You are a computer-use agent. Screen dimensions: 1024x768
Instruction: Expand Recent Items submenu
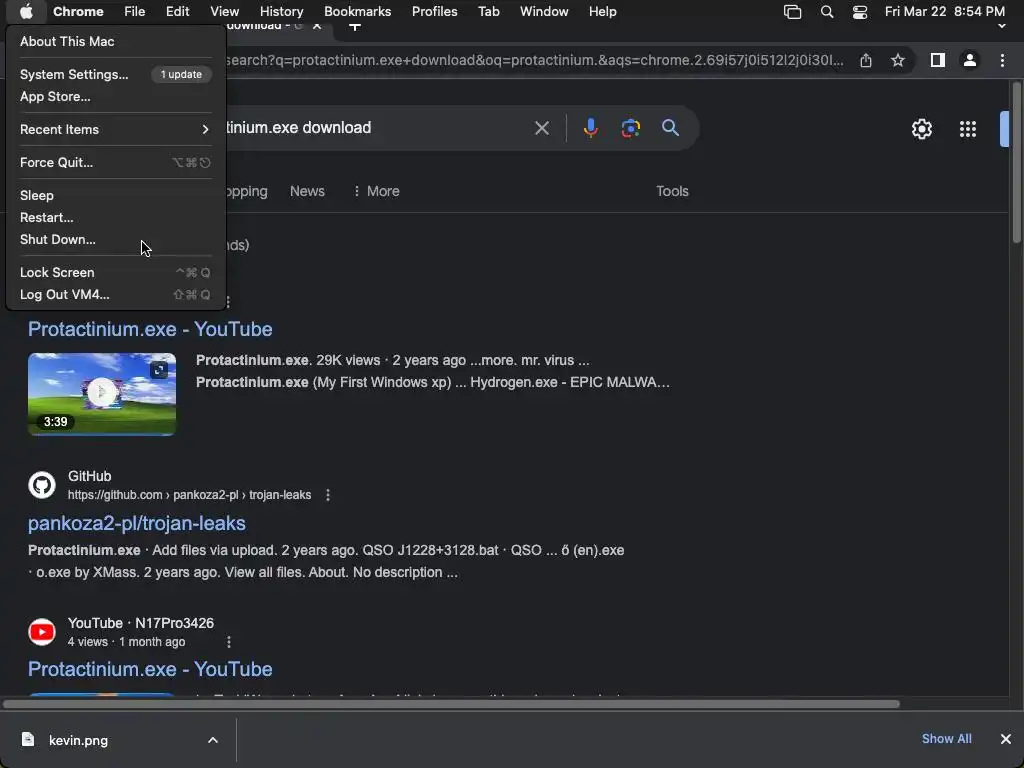click(x=116, y=129)
